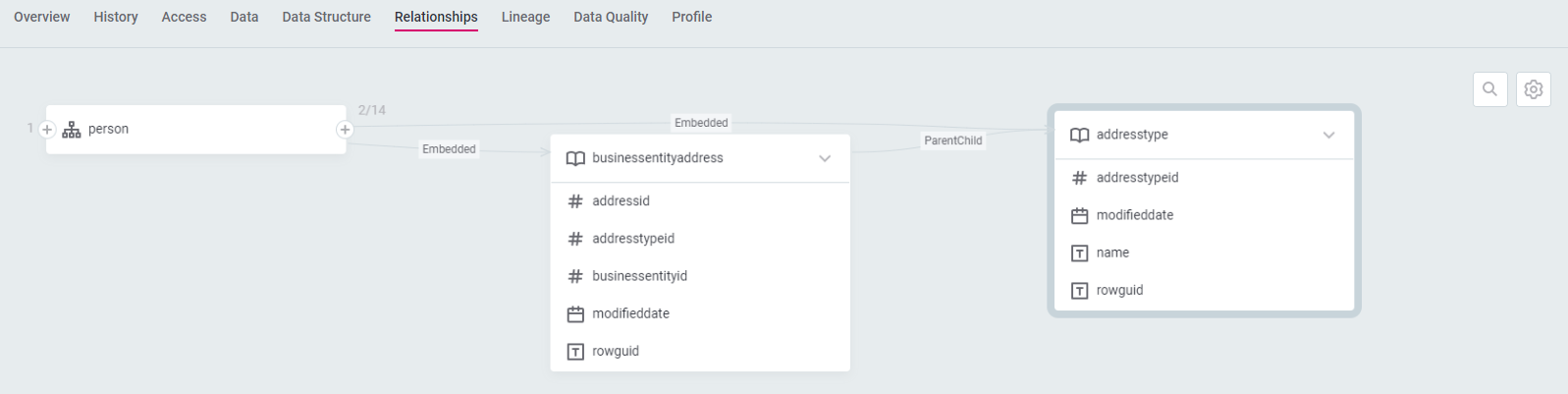Screen dimensions: 1568x394
Task: Collapse the businessentityaddress card chevron
Action: click(825, 158)
